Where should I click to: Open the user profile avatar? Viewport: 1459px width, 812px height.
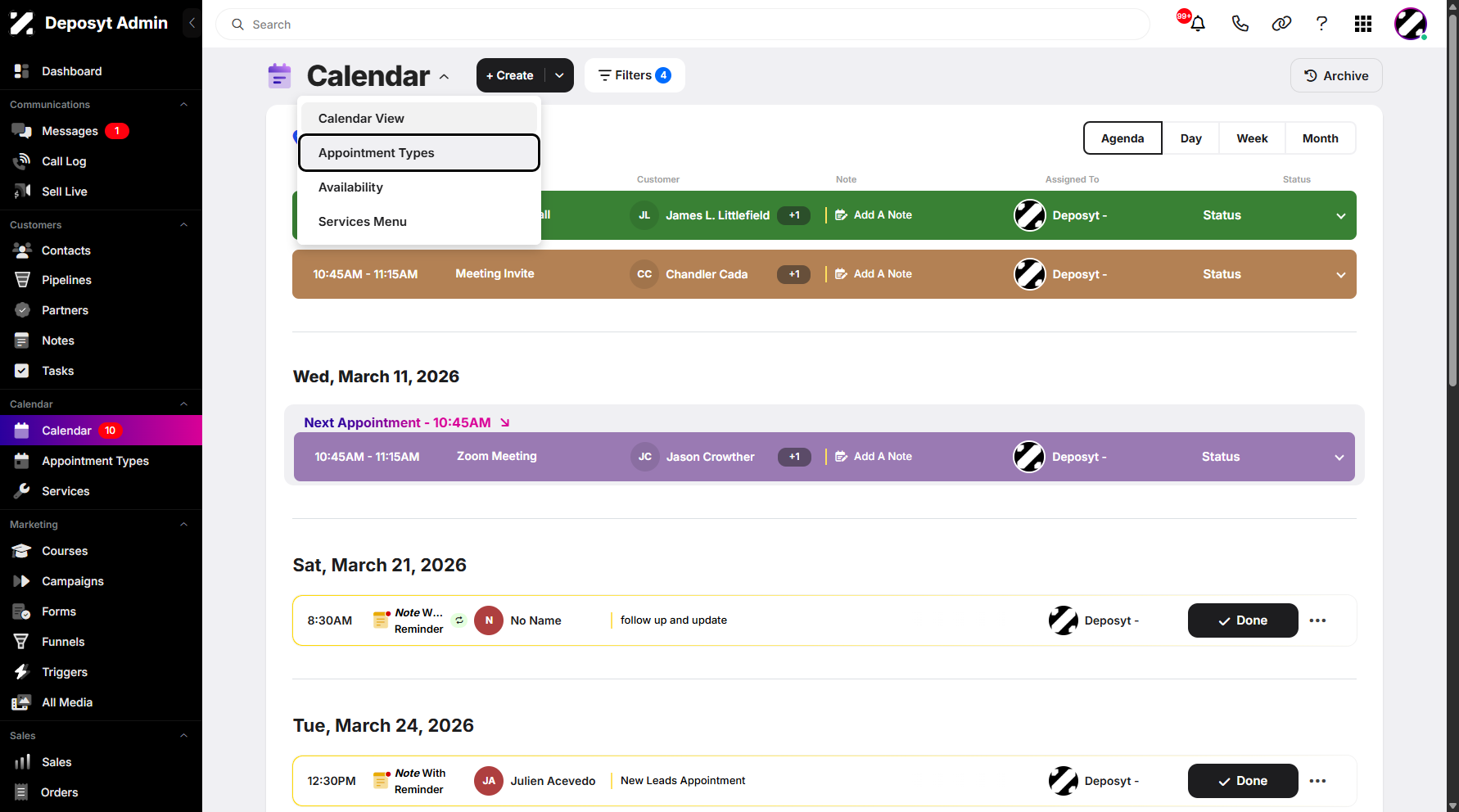(x=1411, y=24)
